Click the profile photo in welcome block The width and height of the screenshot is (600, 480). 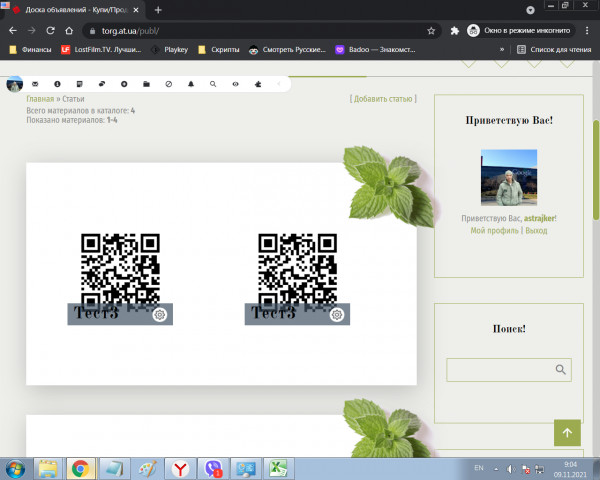tap(509, 177)
